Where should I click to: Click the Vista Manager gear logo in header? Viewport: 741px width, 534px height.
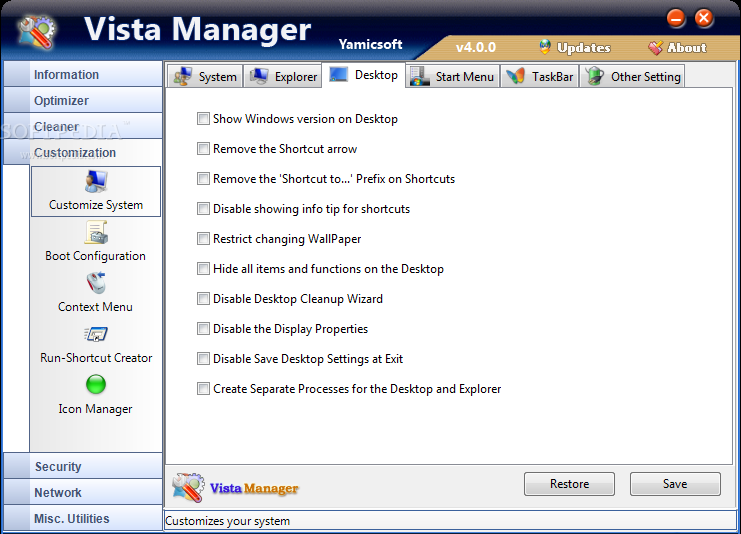click(x=37, y=32)
